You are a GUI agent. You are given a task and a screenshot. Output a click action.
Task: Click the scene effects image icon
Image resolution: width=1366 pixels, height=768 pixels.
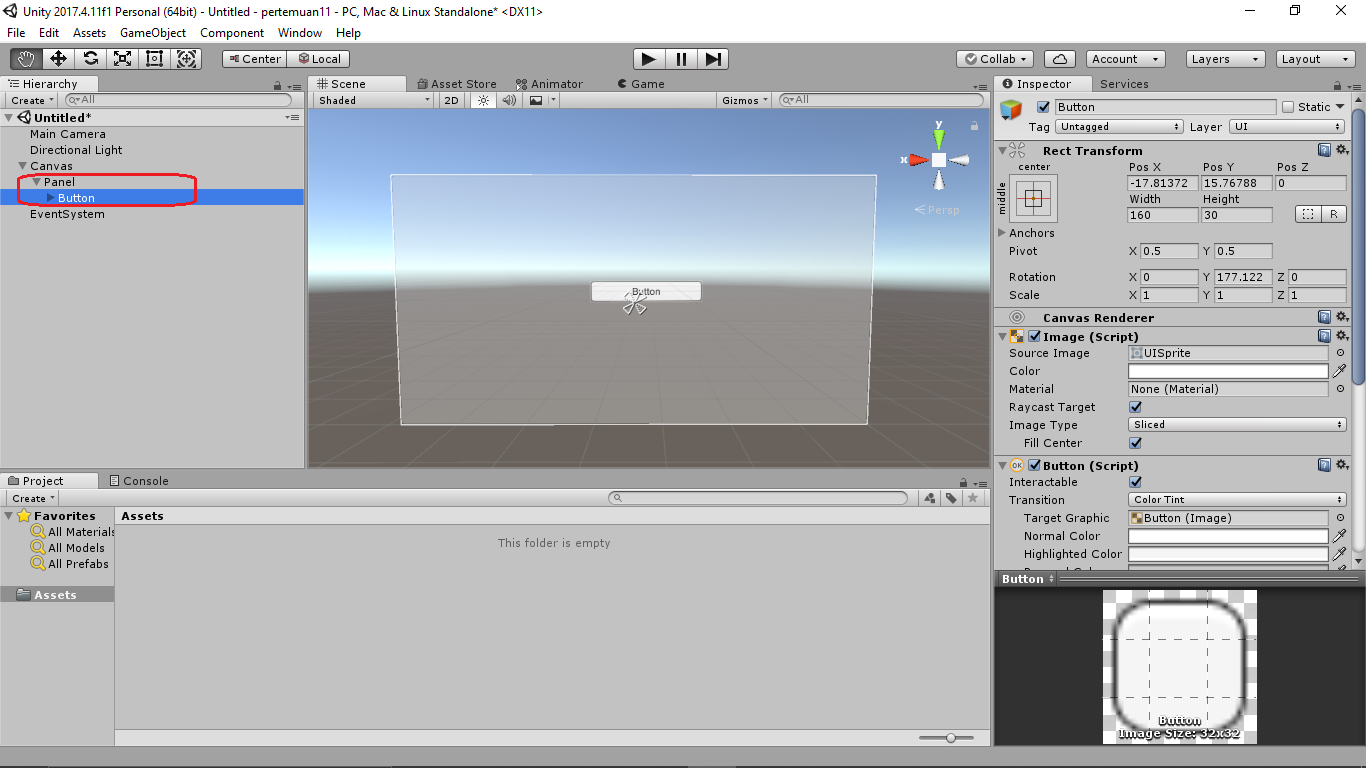[536, 100]
